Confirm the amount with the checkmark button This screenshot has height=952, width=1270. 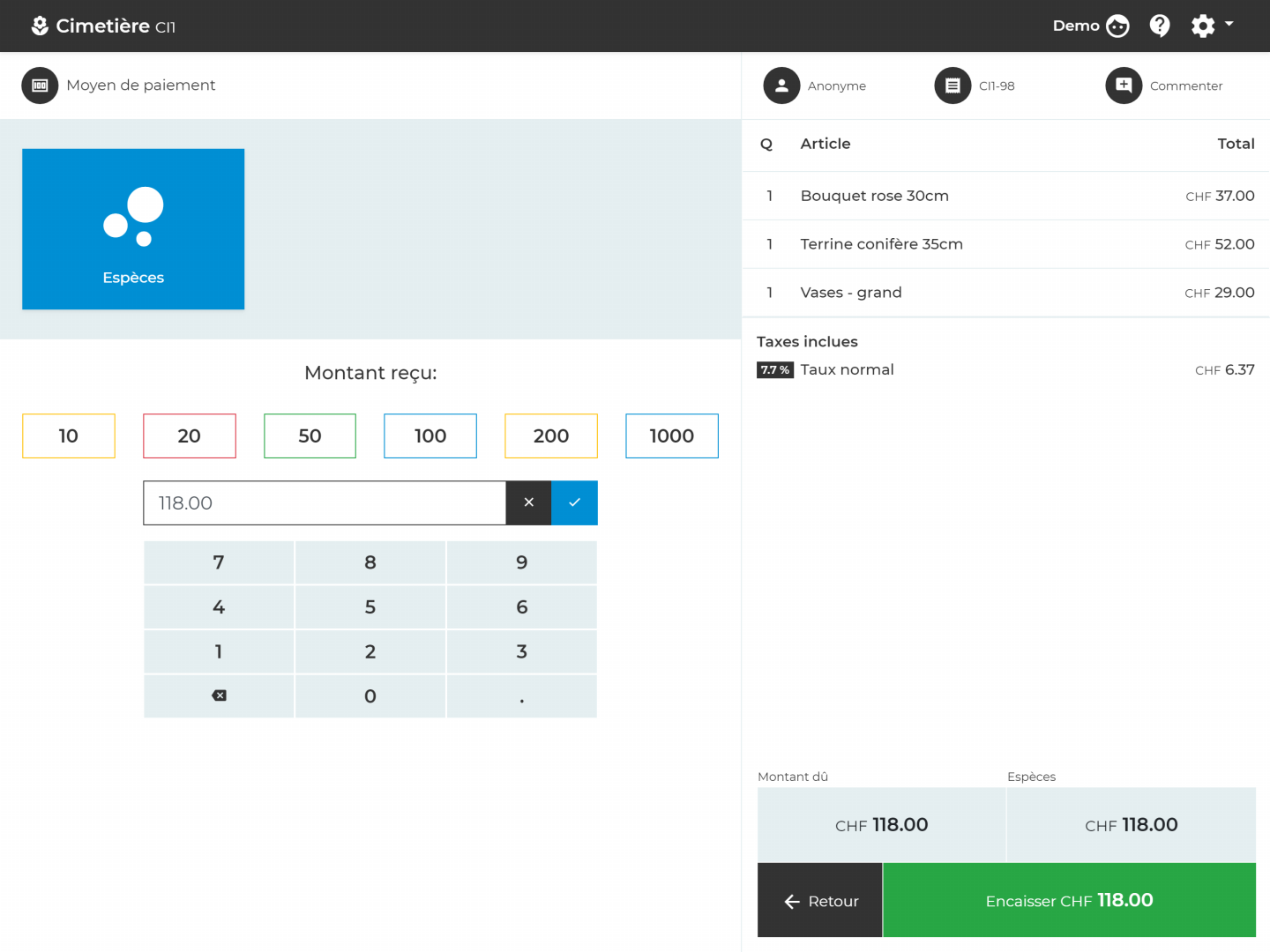click(x=574, y=502)
